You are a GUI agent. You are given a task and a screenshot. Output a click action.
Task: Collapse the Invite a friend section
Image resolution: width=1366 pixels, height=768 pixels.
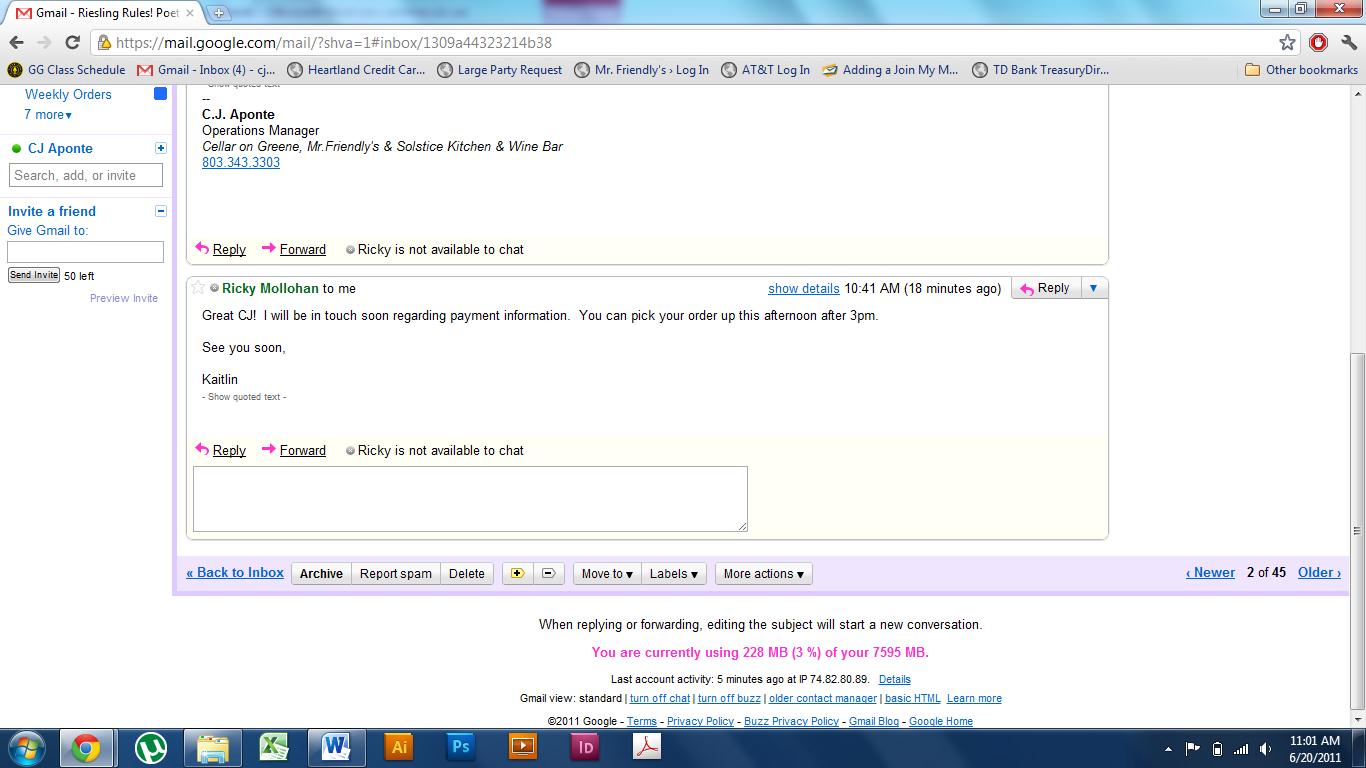click(160, 211)
